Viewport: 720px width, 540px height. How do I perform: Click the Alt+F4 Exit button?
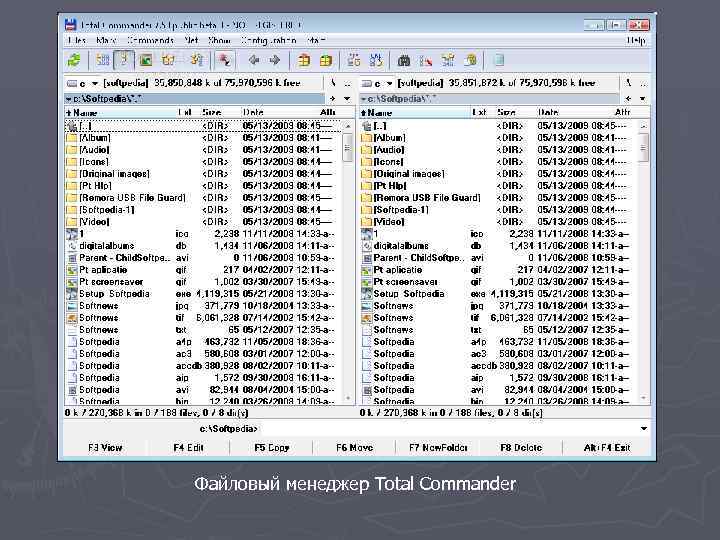tap(607, 448)
